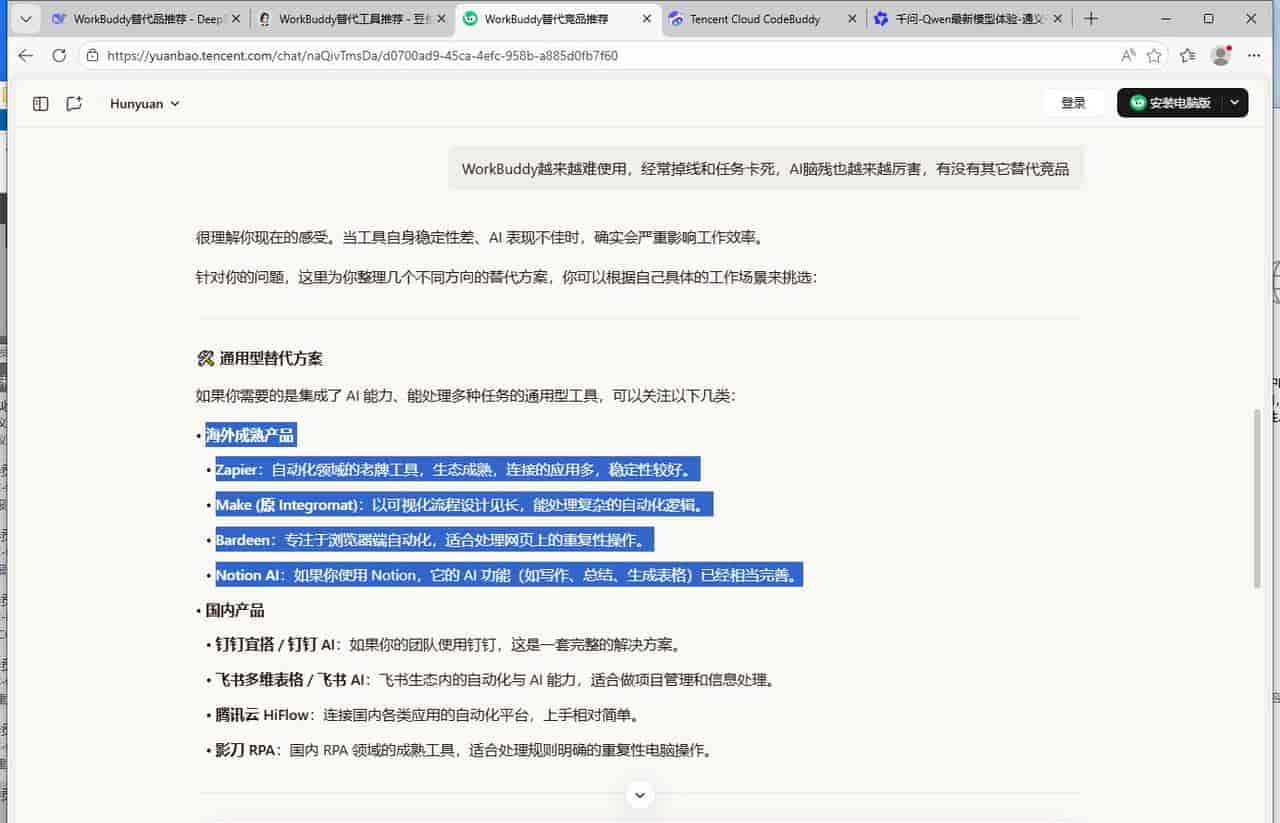Click the highlighted 海外成熟产品 text

(x=250, y=435)
